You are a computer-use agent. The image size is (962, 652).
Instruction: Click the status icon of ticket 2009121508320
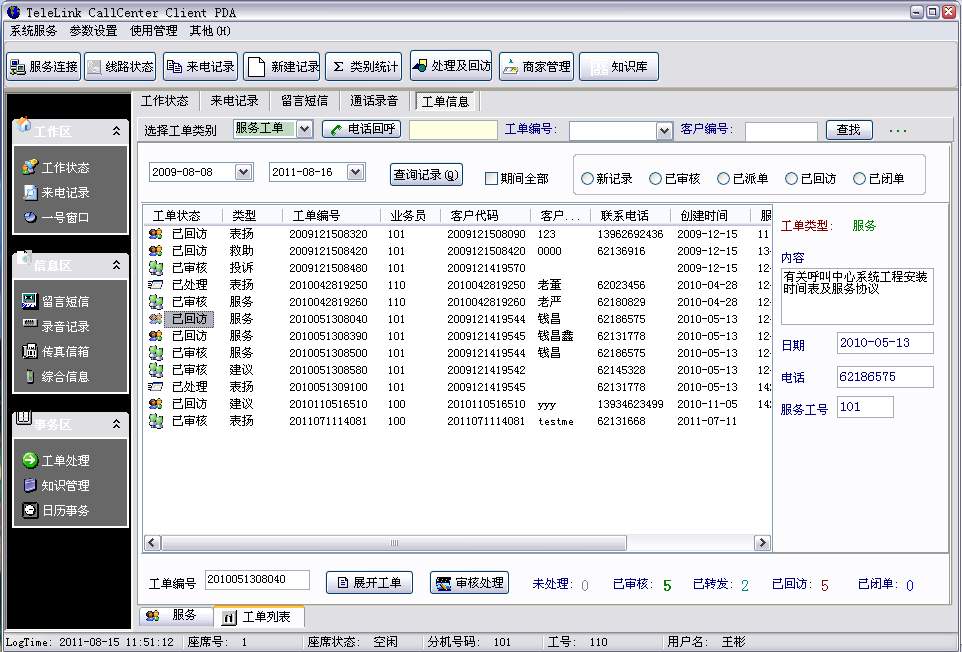click(156, 234)
